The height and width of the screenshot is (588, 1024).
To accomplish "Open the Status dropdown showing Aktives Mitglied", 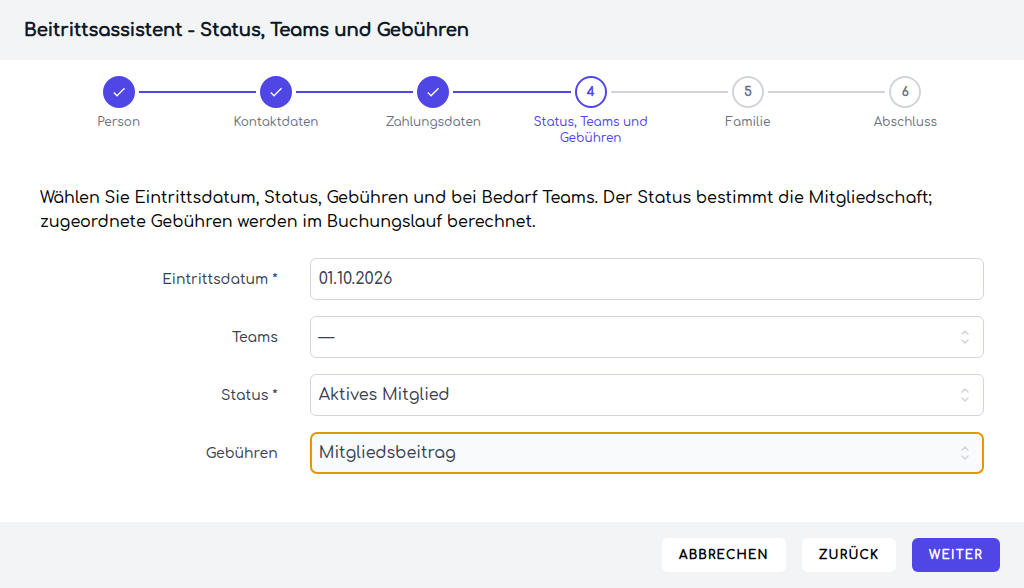I will point(647,395).
